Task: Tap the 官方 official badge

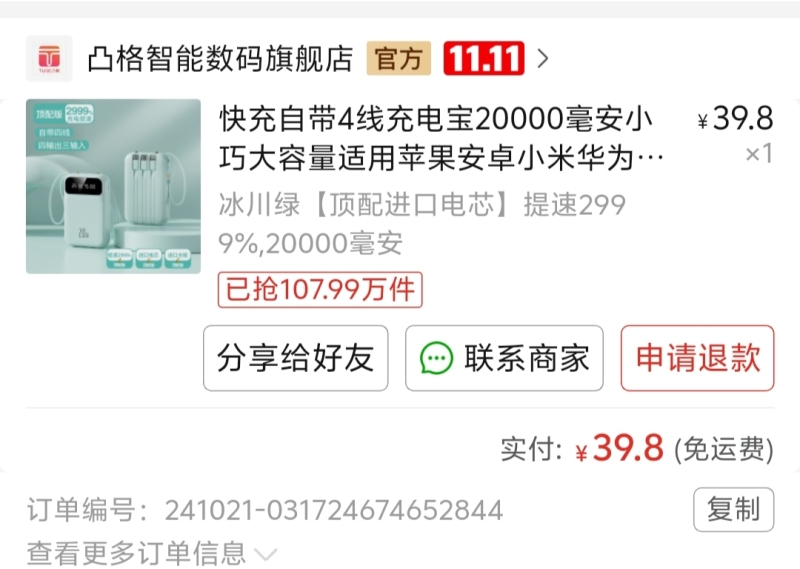Action: (x=398, y=59)
